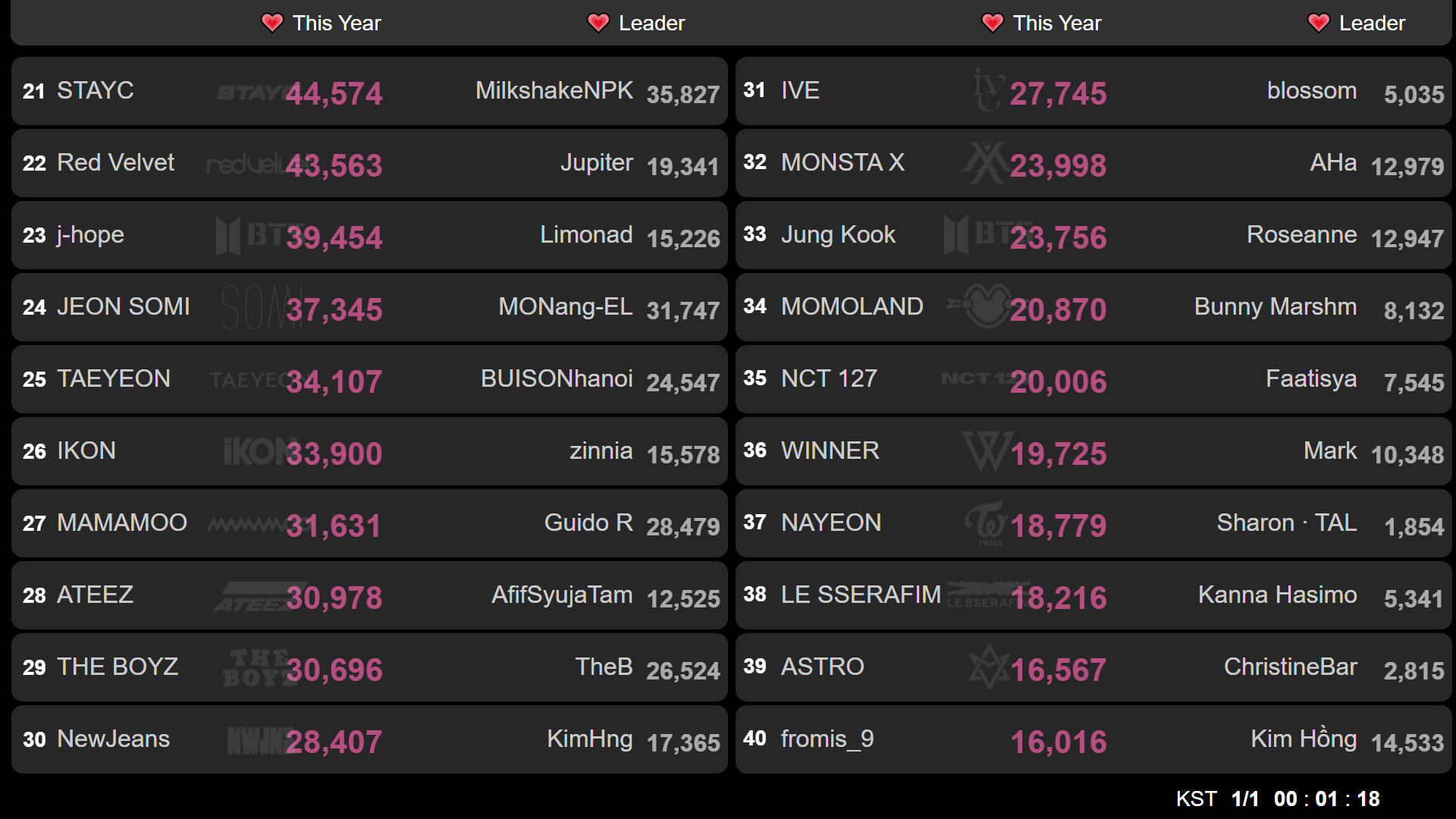
Task: Click the heart icon beside the right This Year header
Action: 993,23
